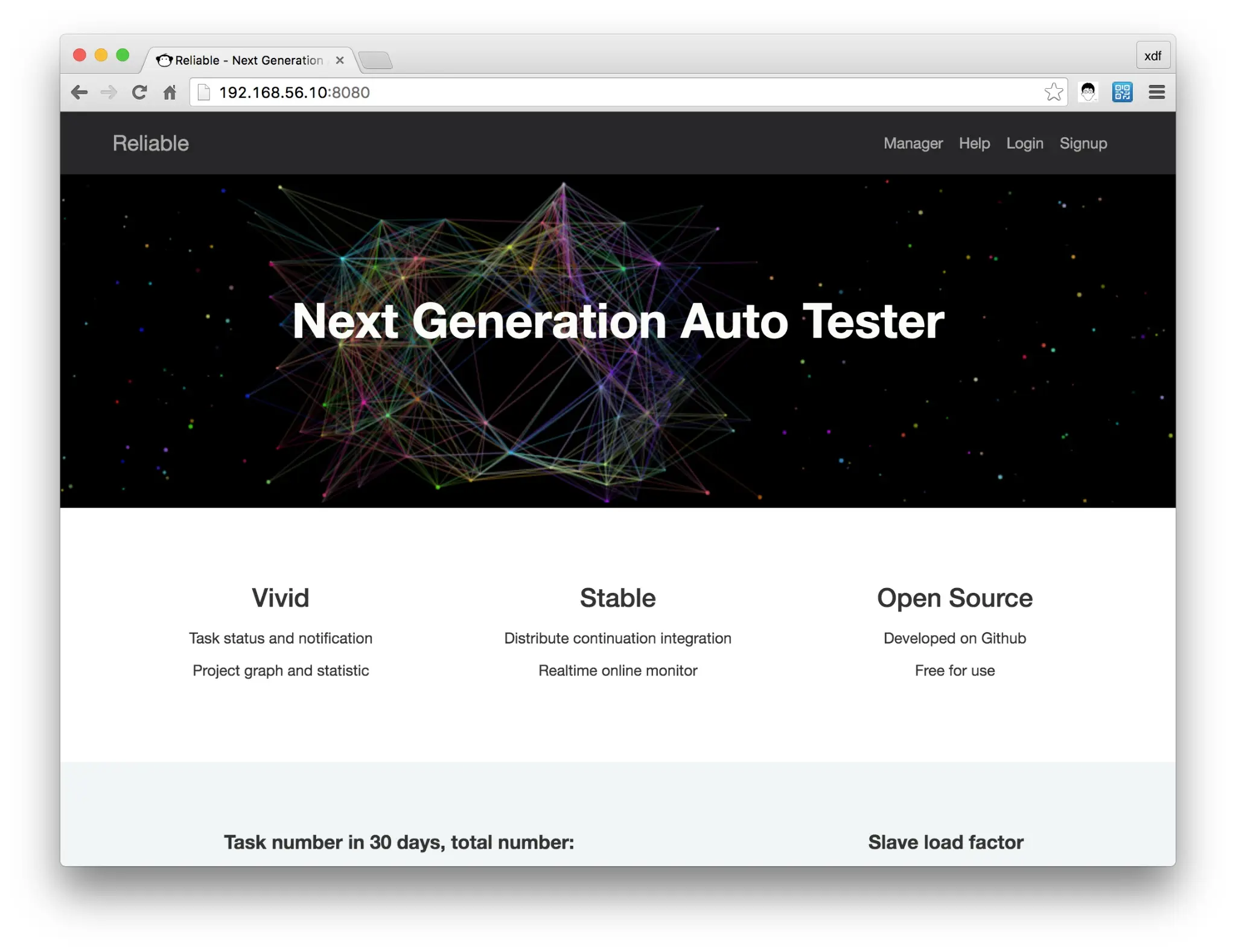Close the Reliable browser tab

pos(340,60)
